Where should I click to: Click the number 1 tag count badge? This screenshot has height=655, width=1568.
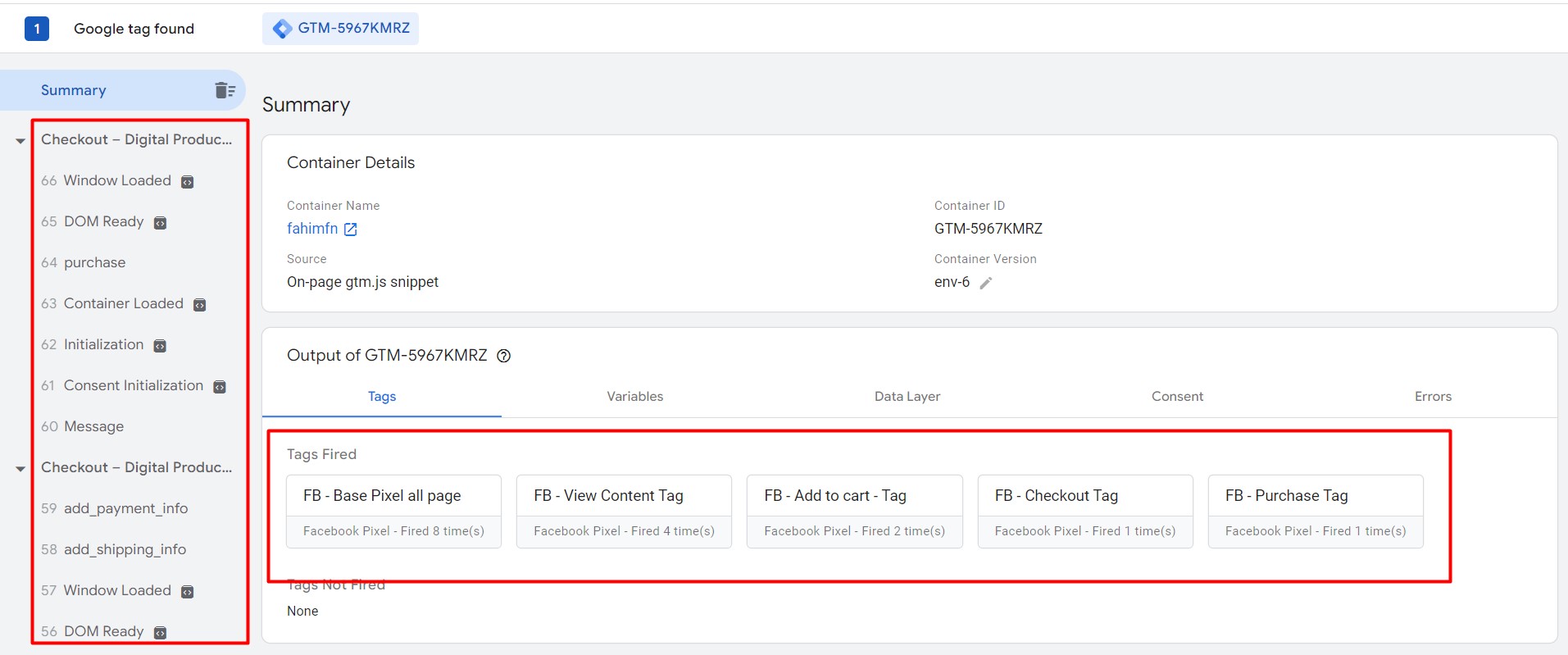click(x=37, y=29)
